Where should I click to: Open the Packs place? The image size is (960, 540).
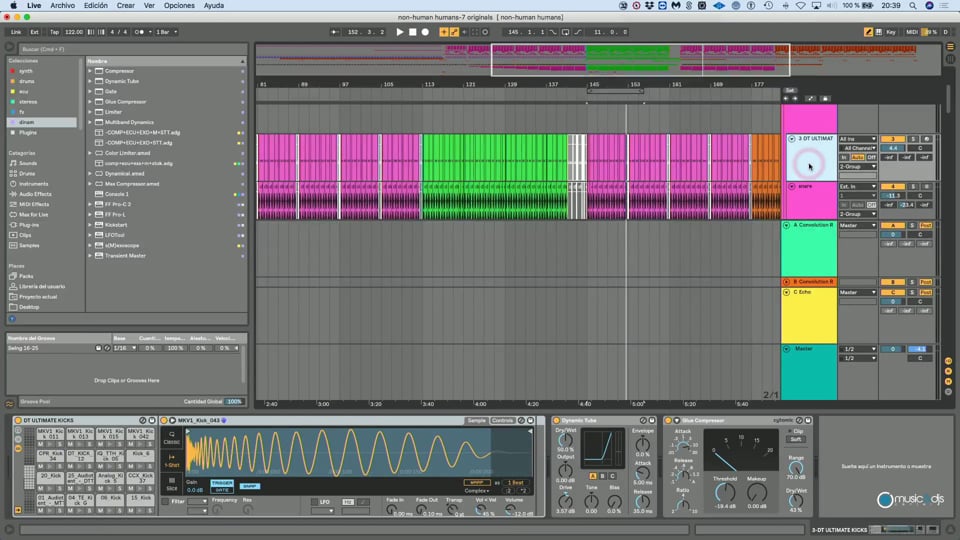click(x=26, y=276)
